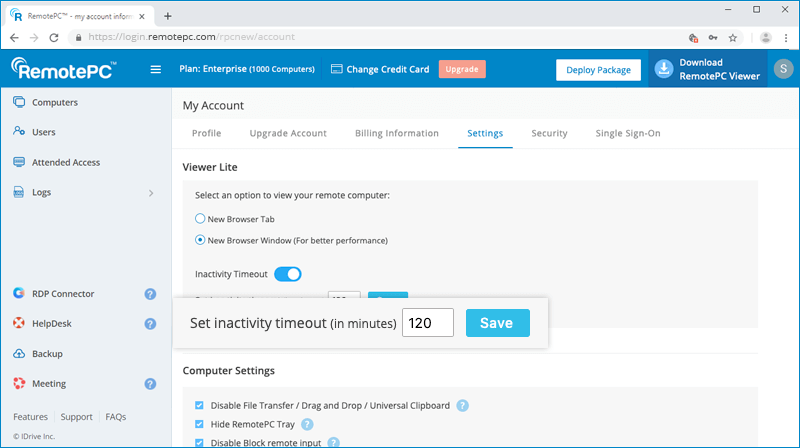This screenshot has width=800, height=448.
Task: Select New Browser Tab option
Action: (x=200, y=218)
